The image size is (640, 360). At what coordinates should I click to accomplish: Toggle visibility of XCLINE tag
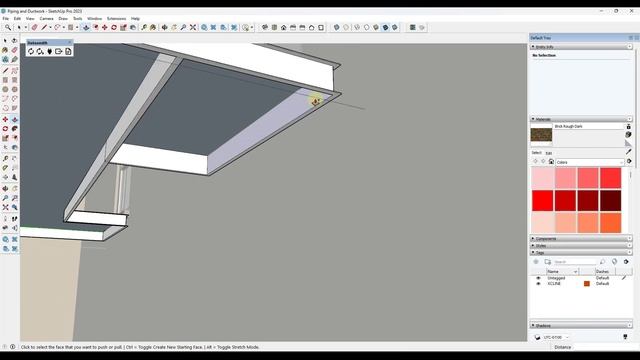point(538,284)
